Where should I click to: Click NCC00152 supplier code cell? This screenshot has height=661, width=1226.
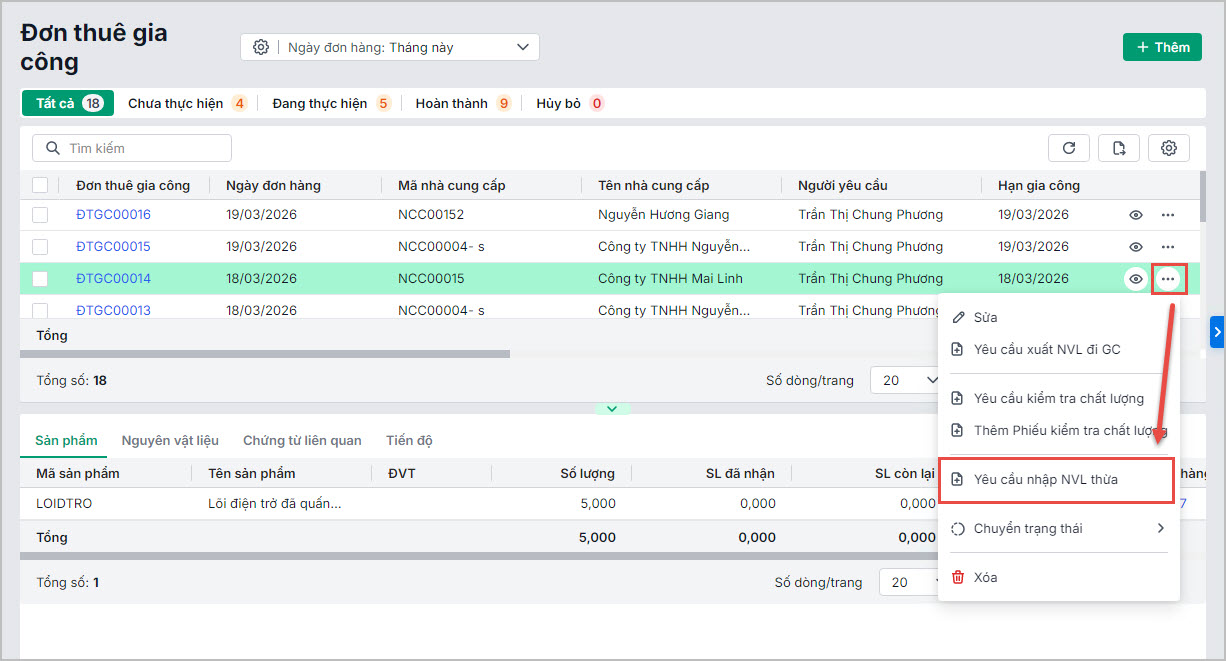(431, 215)
